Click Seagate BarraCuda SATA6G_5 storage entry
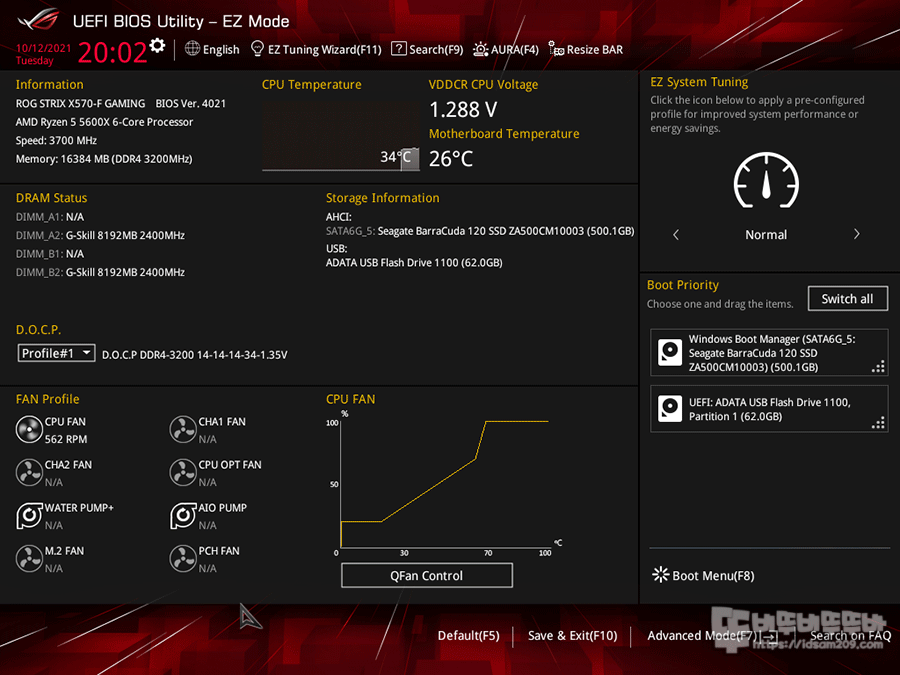 480,231
